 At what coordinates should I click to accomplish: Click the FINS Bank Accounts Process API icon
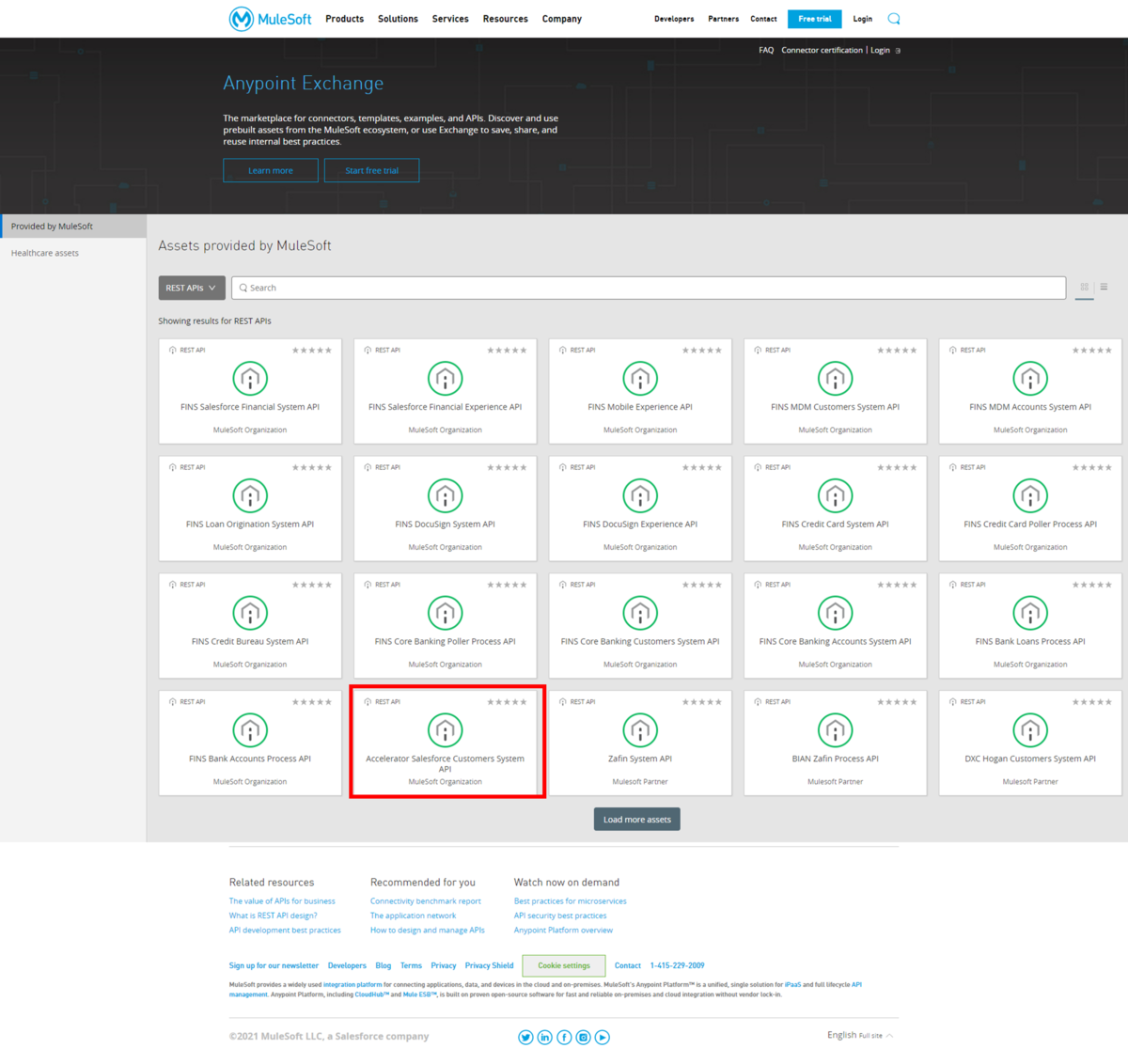(250, 730)
